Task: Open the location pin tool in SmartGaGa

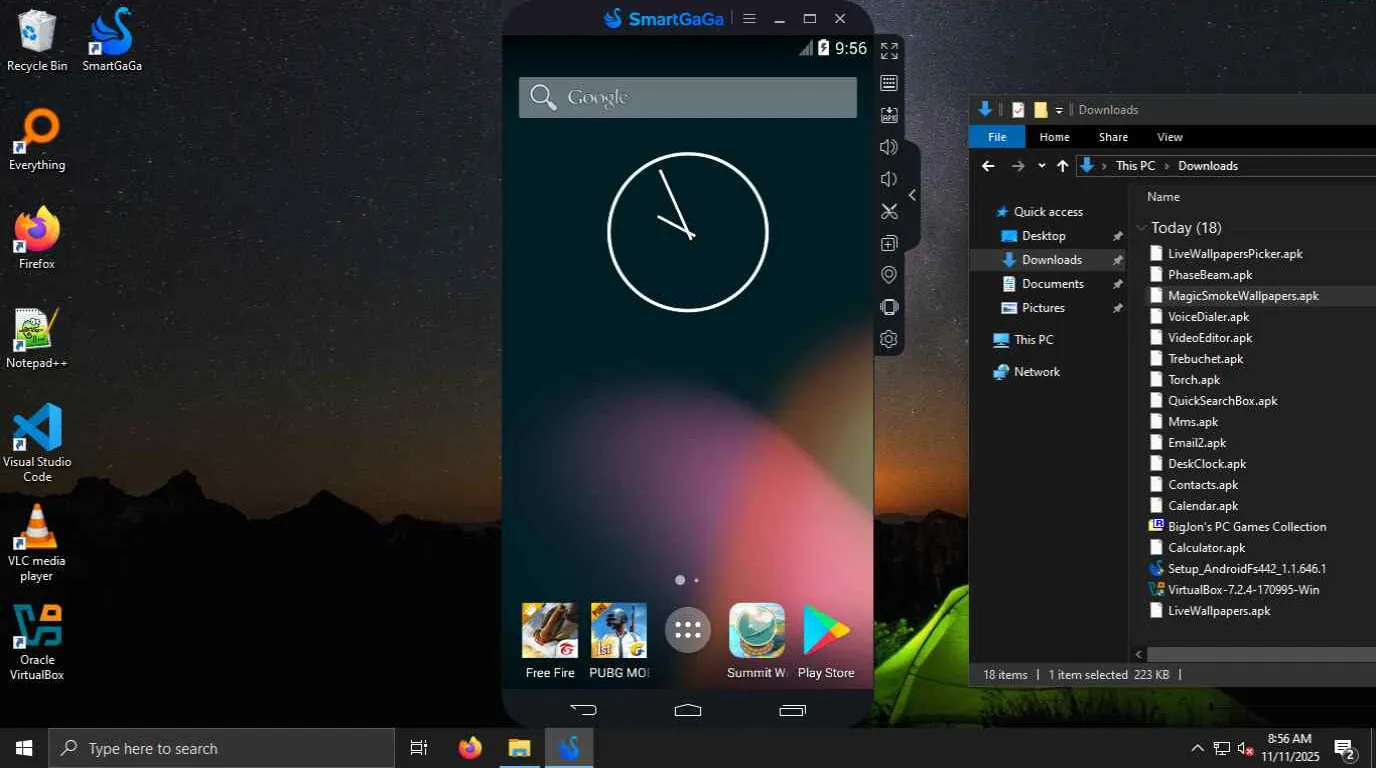Action: tap(889, 275)
